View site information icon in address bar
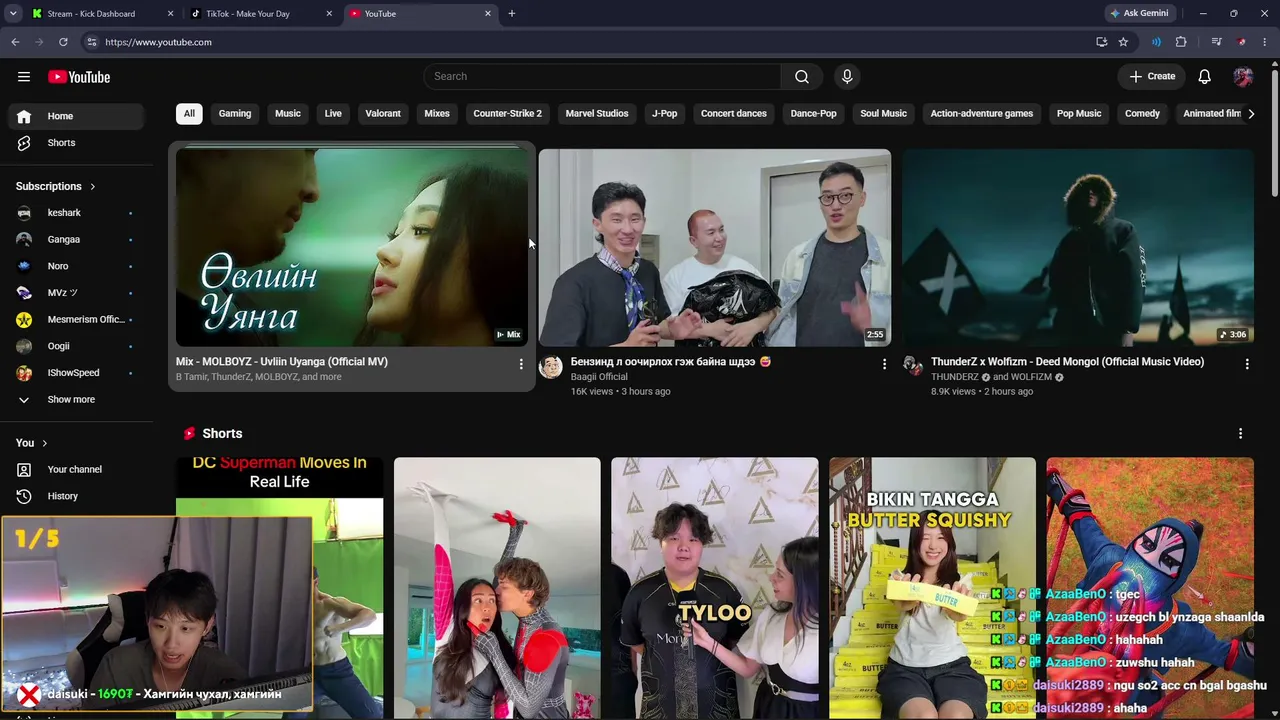Screen dimensions: 1280x720 click(91, 42)
